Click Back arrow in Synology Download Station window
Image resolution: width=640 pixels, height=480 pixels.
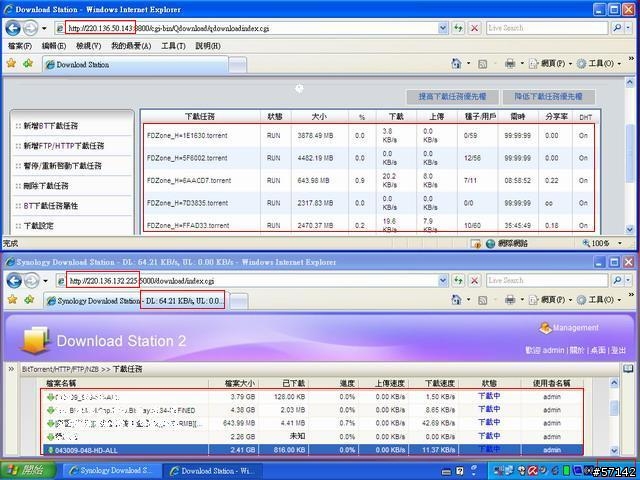pyautogui.click(x=14, y=281)
